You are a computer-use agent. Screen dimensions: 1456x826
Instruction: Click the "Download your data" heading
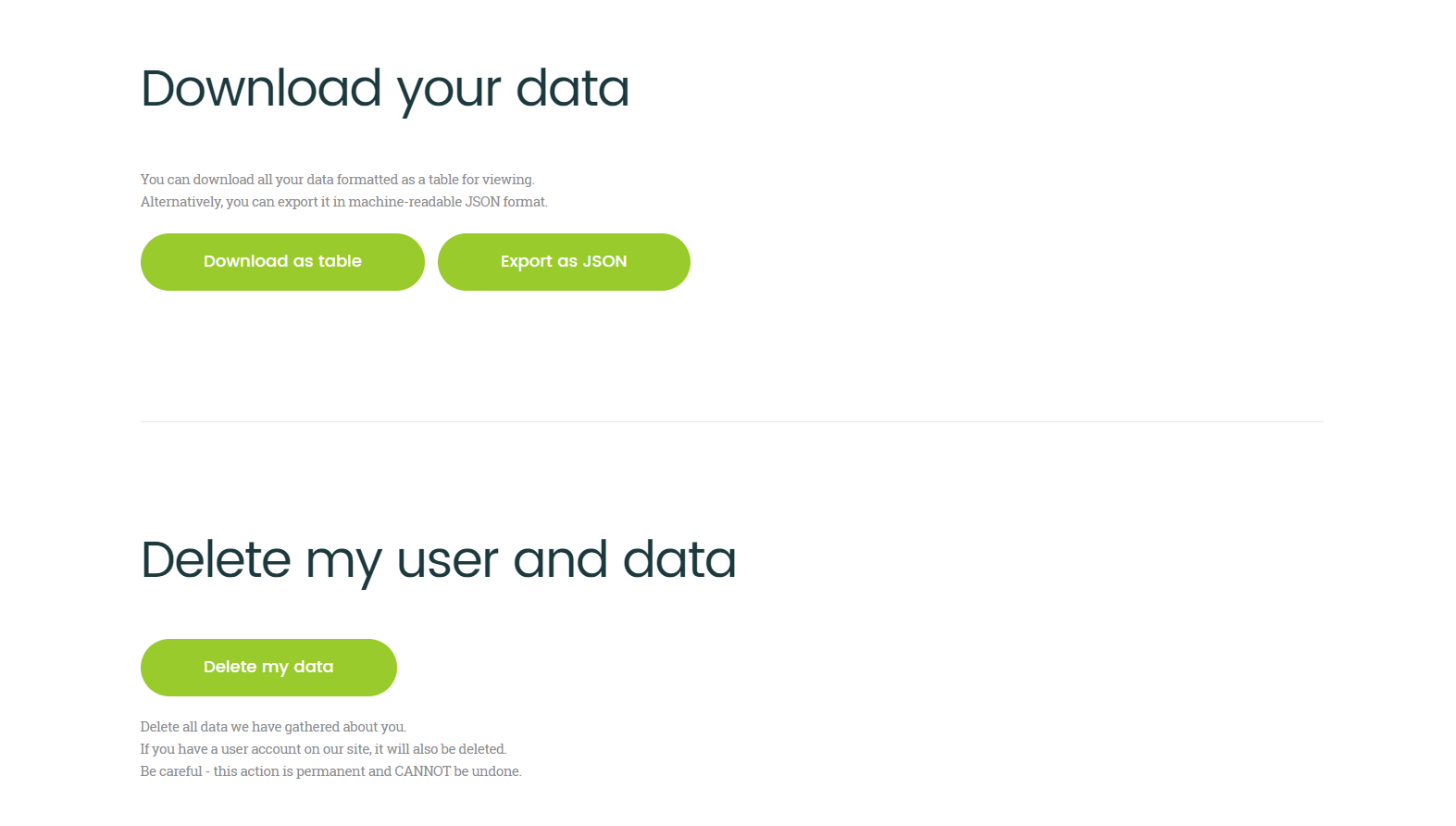pyautogui.click(x=385, y=89)
